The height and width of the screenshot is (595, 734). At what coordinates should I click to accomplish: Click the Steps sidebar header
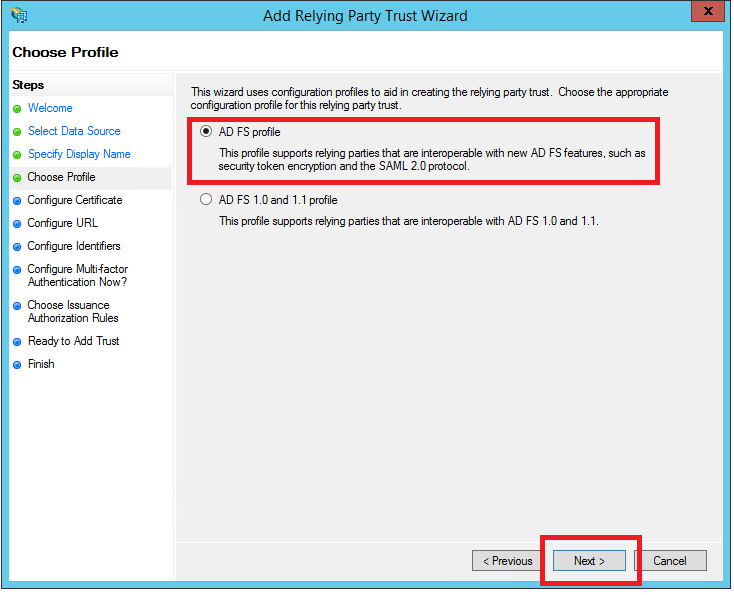[x=28, y=85]
